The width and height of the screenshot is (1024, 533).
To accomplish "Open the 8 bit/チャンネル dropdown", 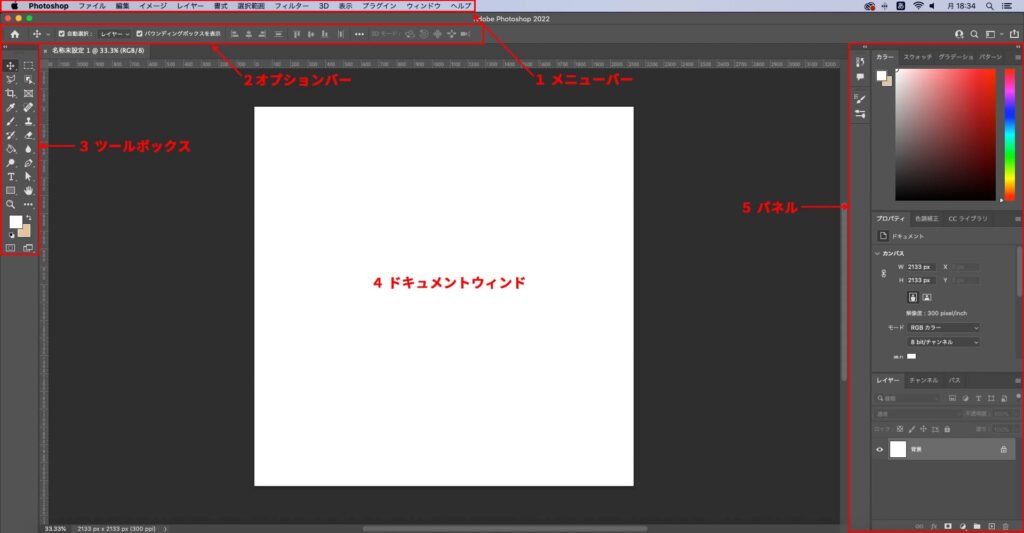I will click(x=944, y=342).
